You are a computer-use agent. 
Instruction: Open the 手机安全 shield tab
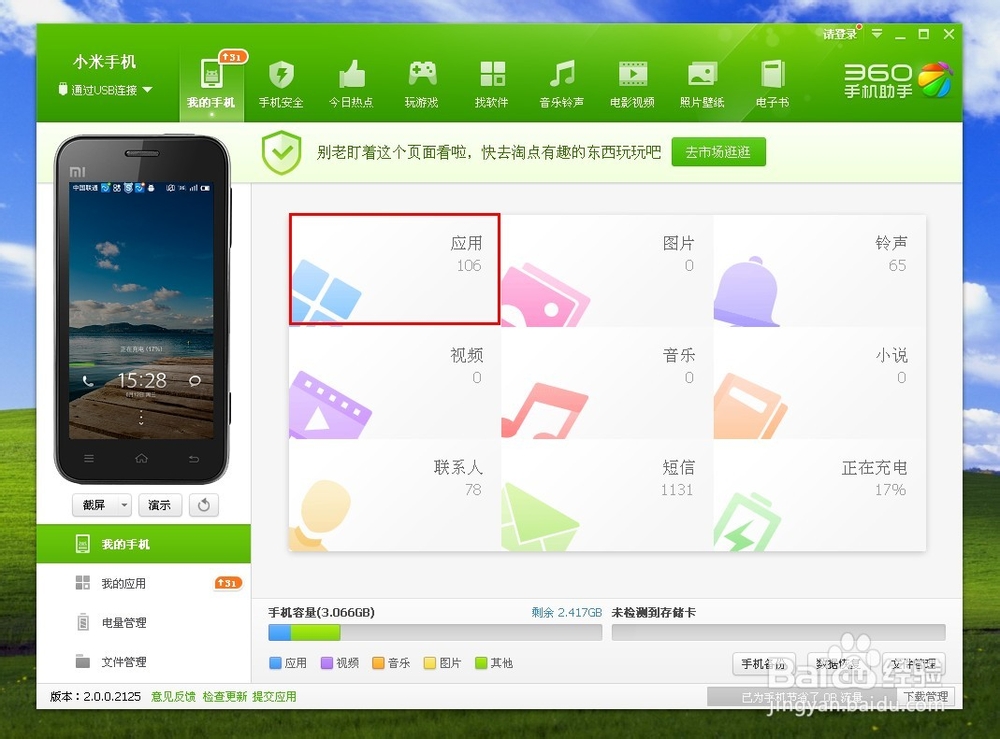281,84
